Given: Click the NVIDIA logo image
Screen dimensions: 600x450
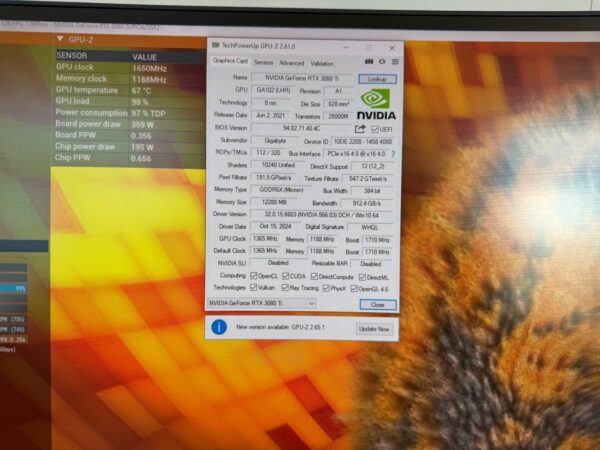Looking at the screenshot, I should click(376, 104).
